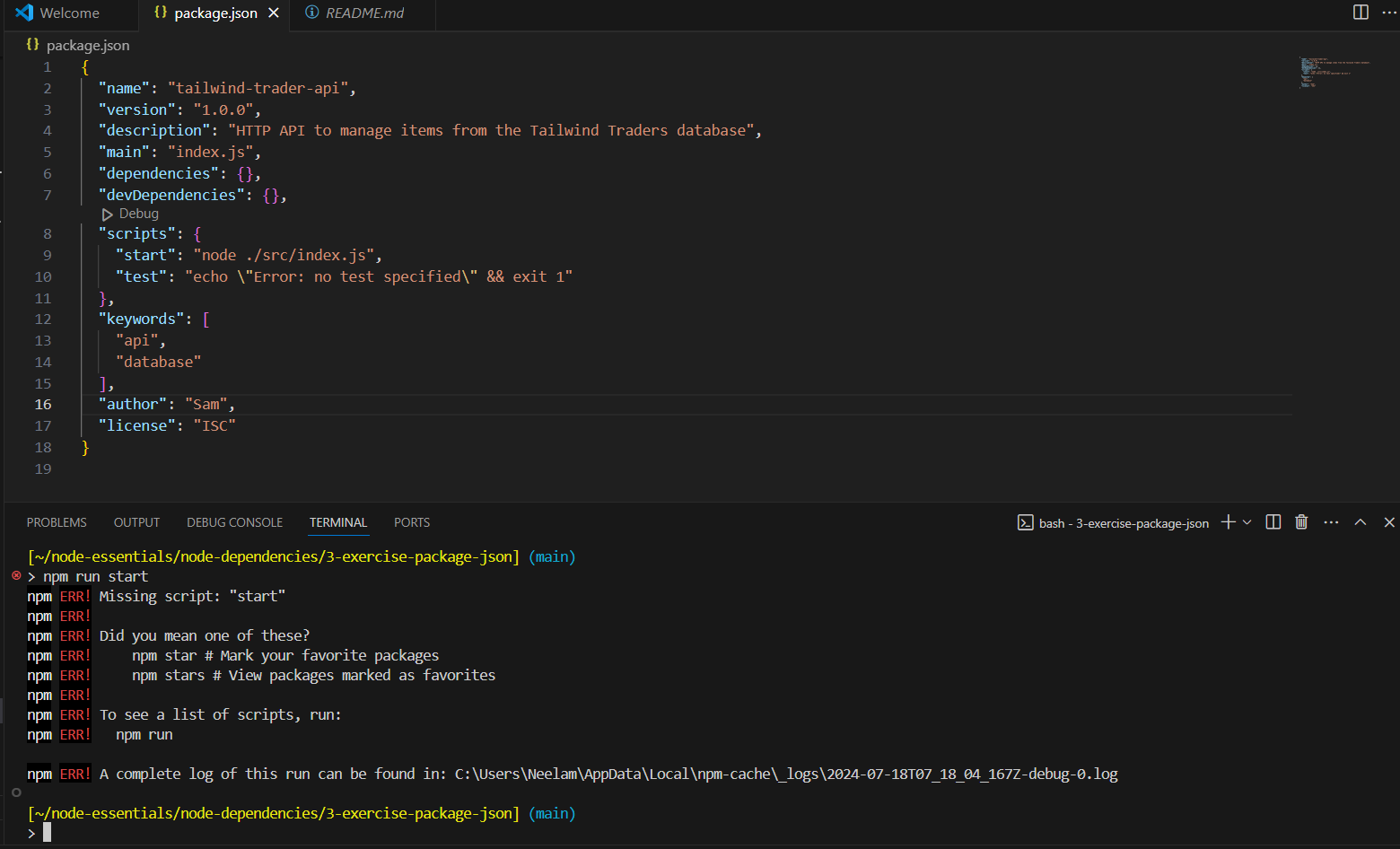Click the "author" key on line 16
Screen dimensions: 1400x849
click(x=133, y=405)
